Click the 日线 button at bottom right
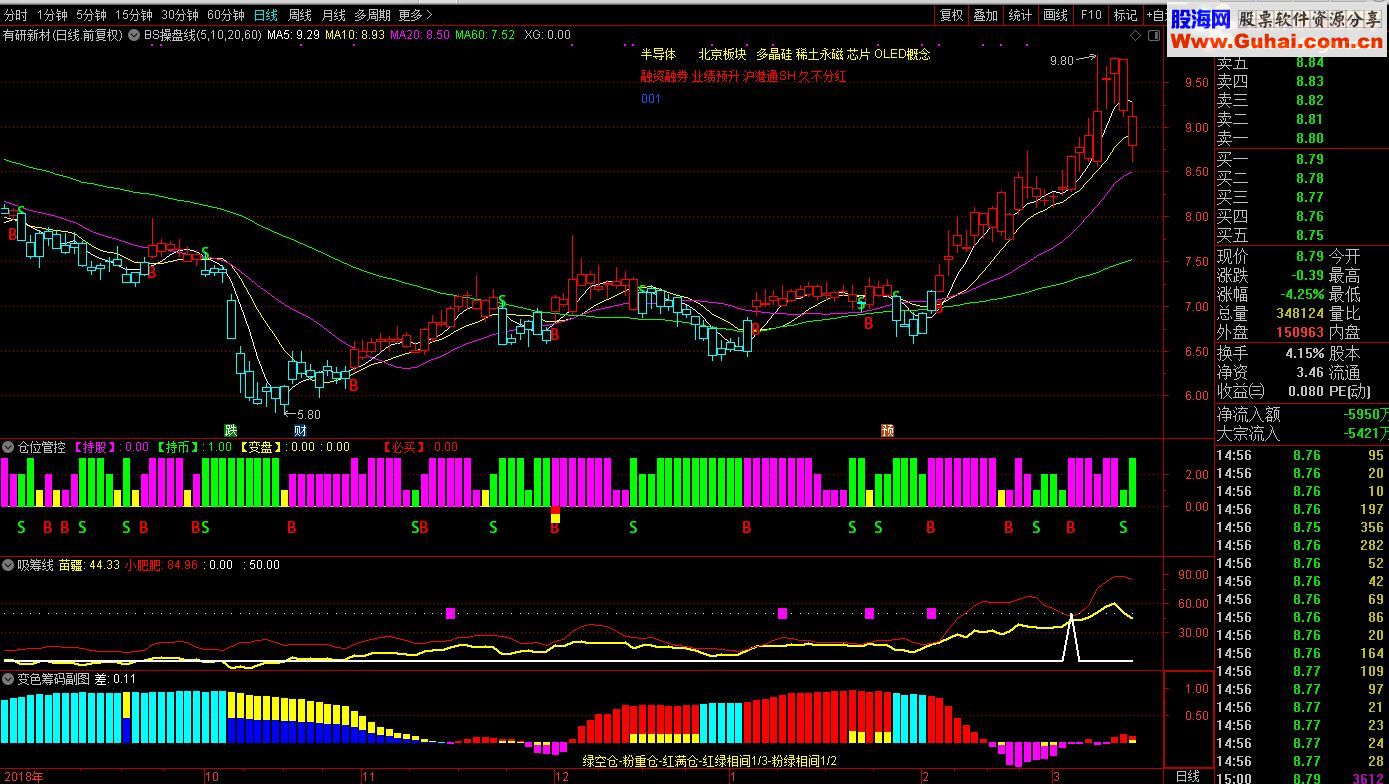The height and width of the screenshot is (784, 1389). (x=1187, y=776)
